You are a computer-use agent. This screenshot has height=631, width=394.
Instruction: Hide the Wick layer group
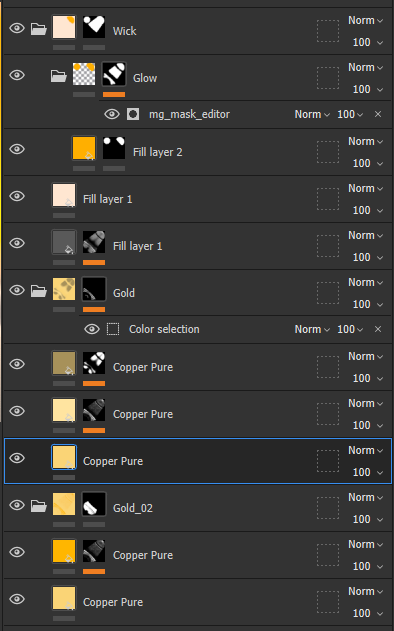coord(17,28)
